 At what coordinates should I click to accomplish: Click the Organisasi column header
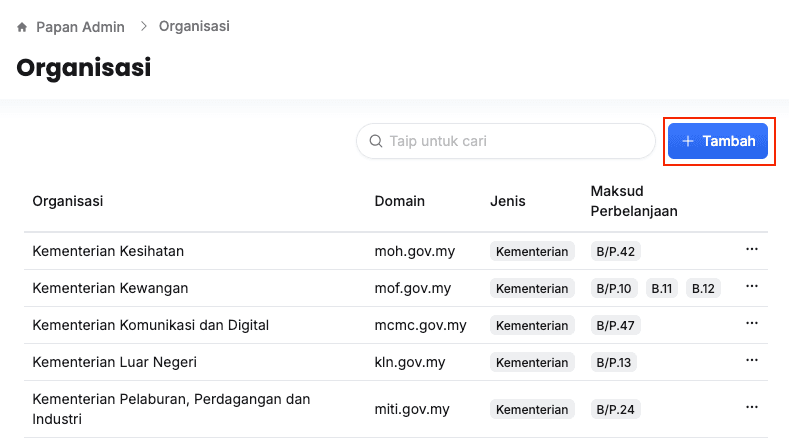[x=68, y=201]
